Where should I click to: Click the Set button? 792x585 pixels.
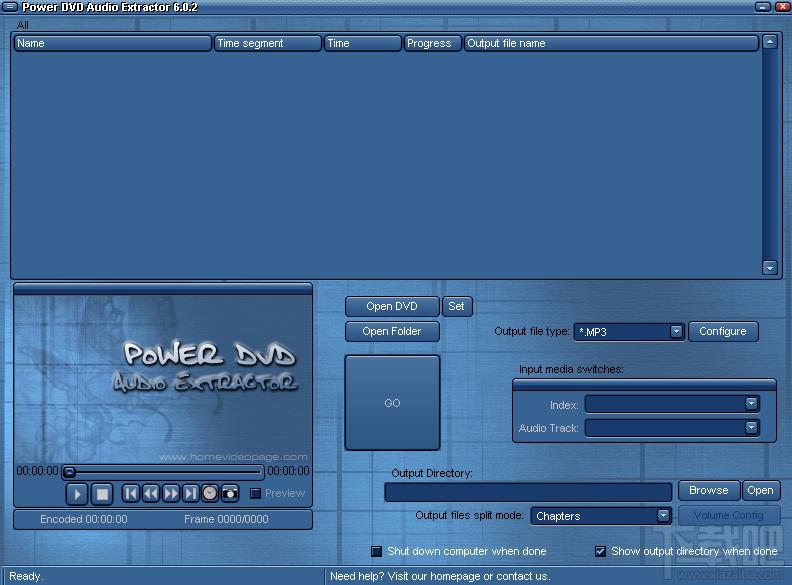[x=457, y=306]
